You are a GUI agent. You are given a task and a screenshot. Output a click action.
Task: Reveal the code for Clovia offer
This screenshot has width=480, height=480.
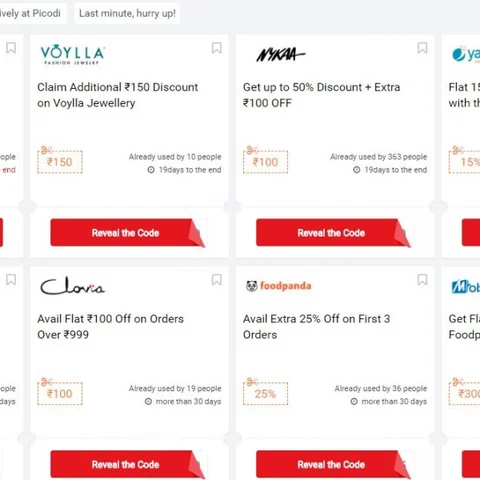(127, 464)
